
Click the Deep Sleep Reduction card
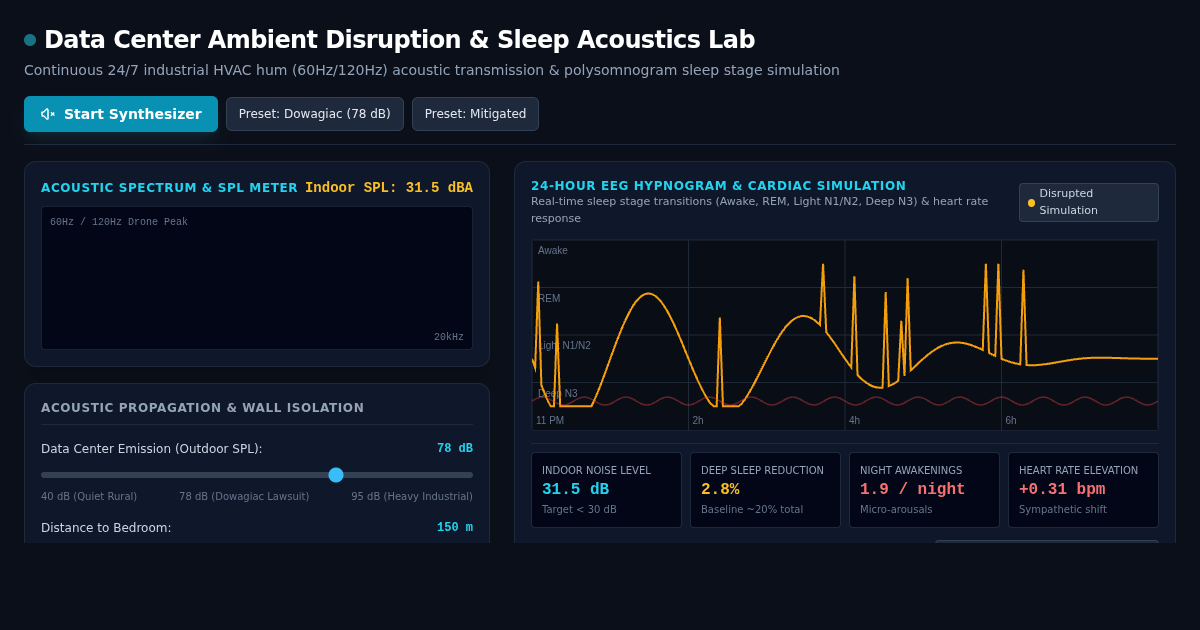tap(765, 490)
